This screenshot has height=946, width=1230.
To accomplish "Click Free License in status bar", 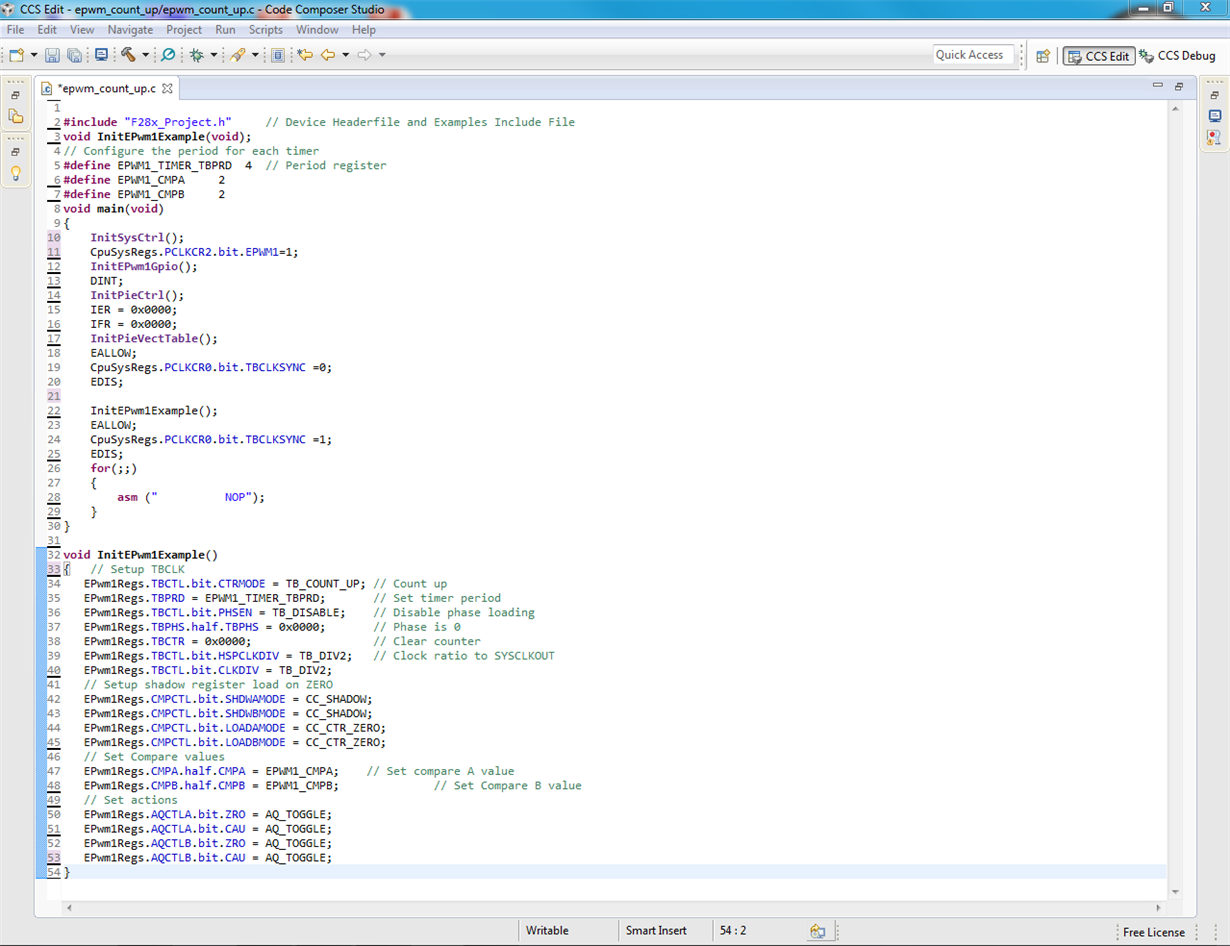I will point(1153,932).
